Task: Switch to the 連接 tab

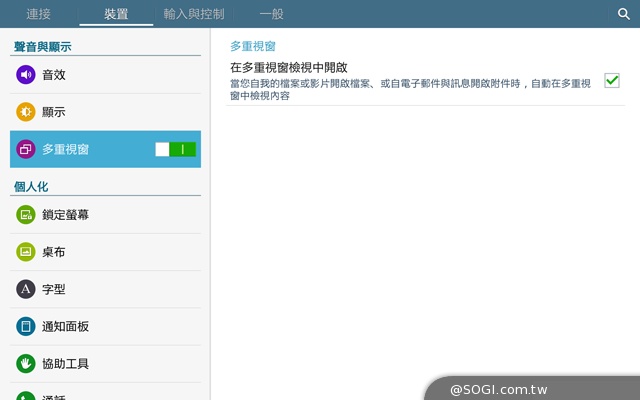Action: pos(39,14)
